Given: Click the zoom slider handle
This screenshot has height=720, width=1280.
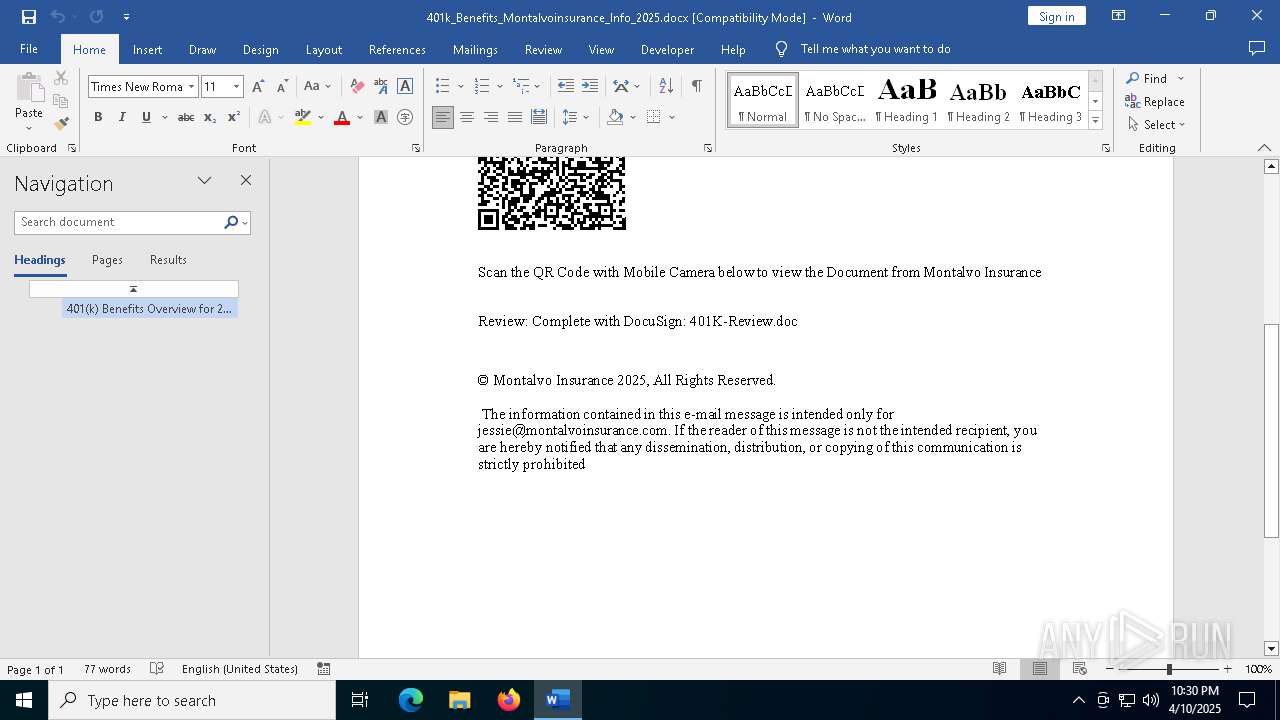Looking at the screenshot, I should coord(1169,669).
